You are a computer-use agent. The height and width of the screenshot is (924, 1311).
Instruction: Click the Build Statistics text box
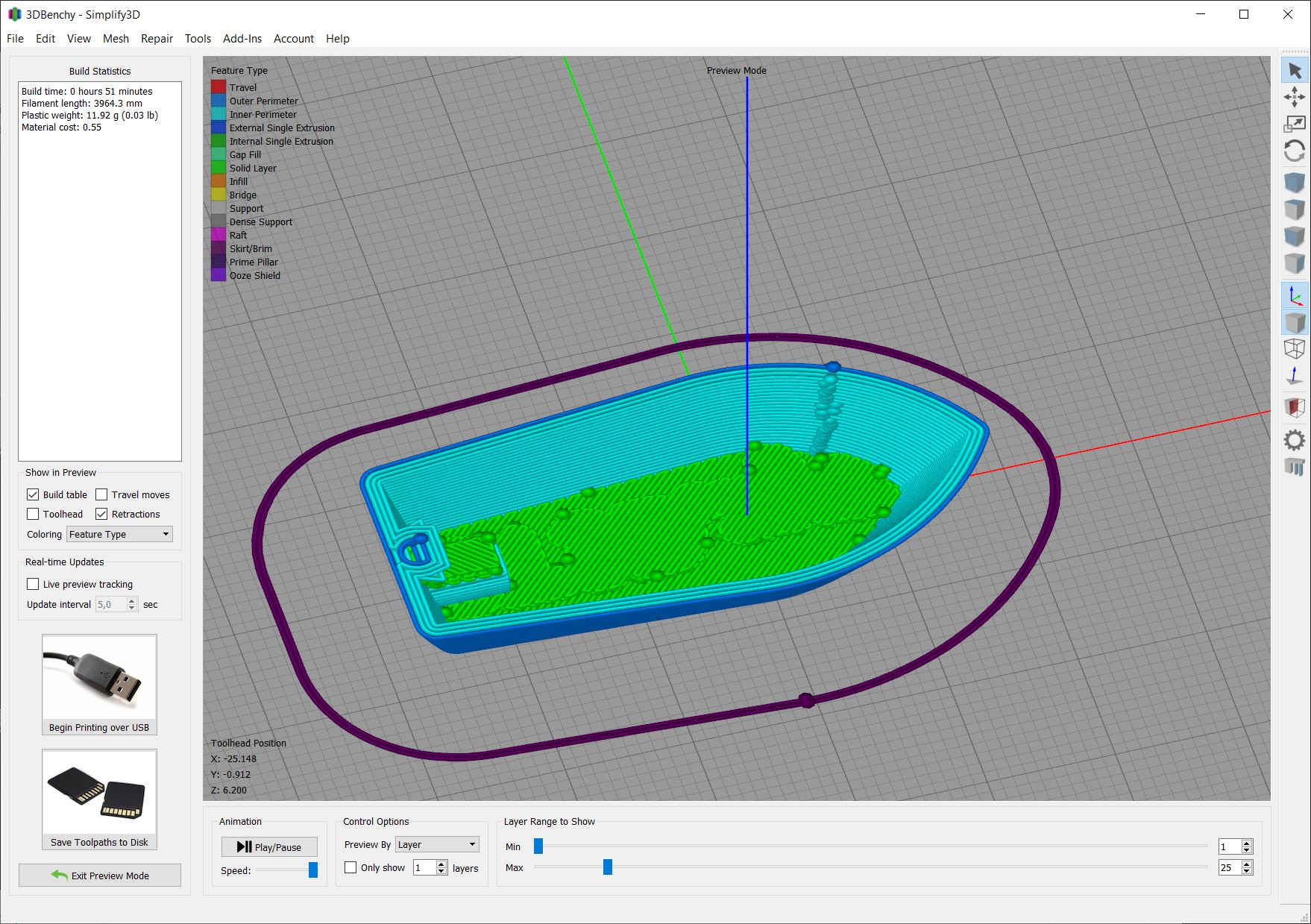click(100, 271)
